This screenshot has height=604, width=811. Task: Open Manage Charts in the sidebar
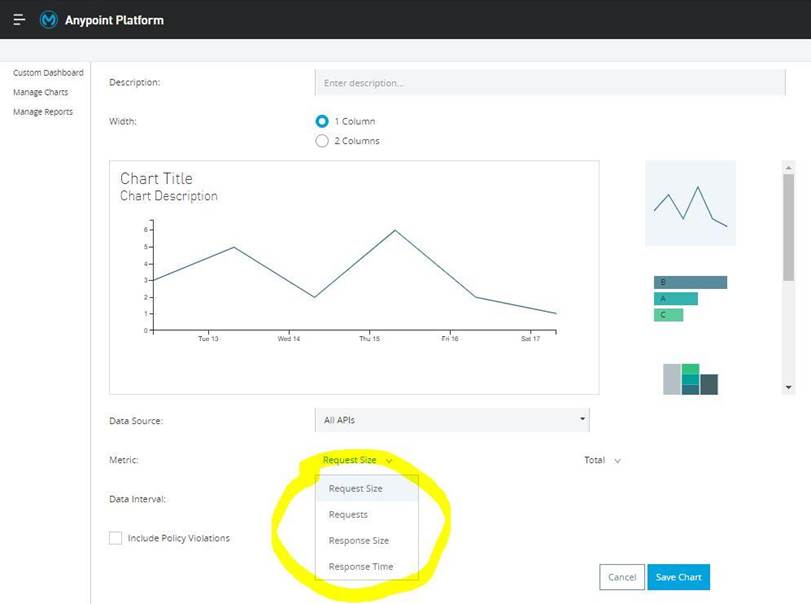pos(41,92)
